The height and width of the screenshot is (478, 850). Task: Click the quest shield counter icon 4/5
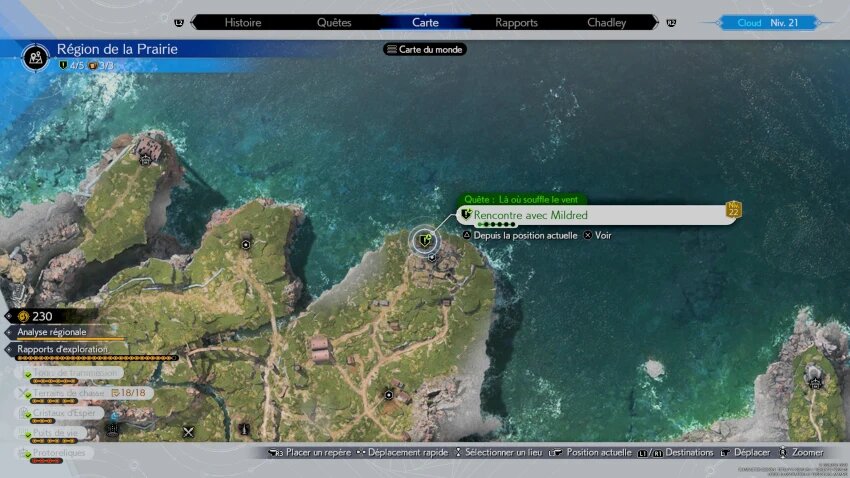pyautogui.click(x=63, y=66)
